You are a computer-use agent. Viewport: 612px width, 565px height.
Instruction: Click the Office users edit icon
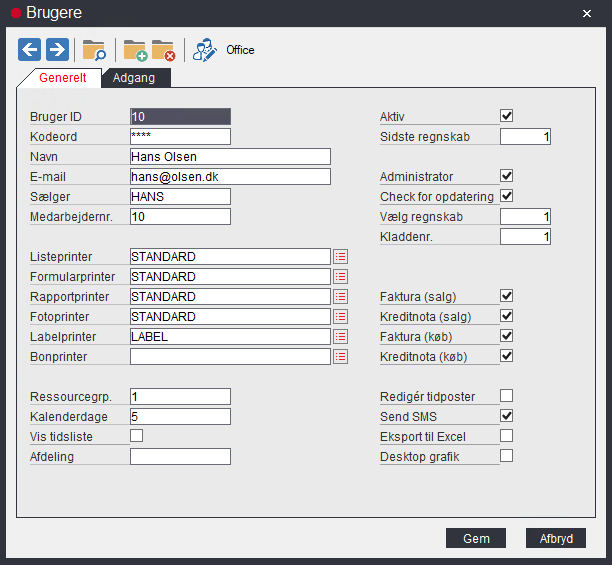coord(205,50)
